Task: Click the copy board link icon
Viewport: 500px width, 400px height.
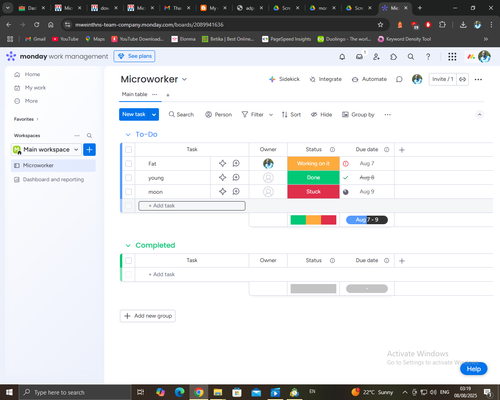Action: coord(462,79)
